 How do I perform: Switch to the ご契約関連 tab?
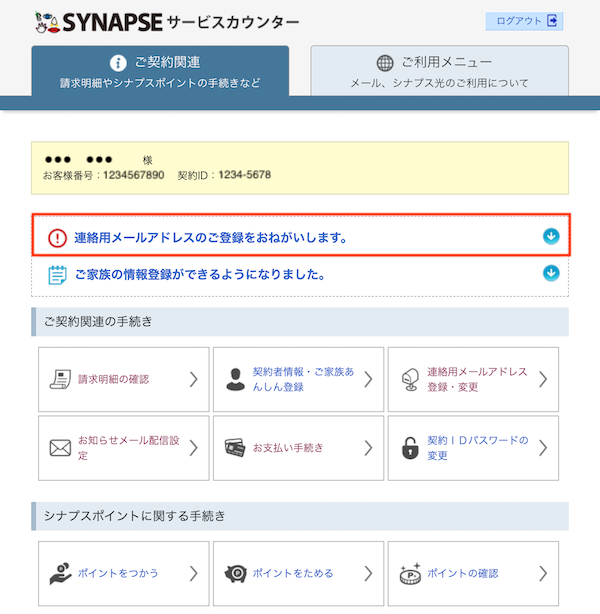pos(160,72)
